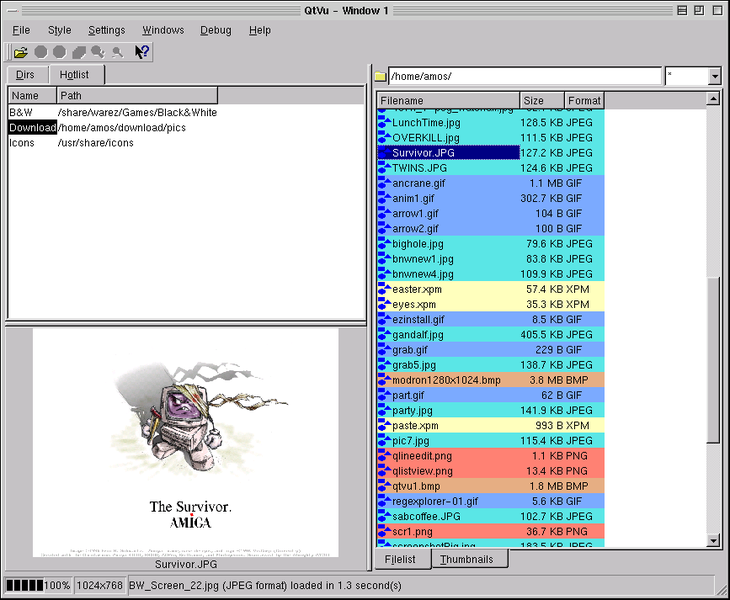Click the Name column header in Hotlist
The image size is (730, 600).
[x=32, y=95]
